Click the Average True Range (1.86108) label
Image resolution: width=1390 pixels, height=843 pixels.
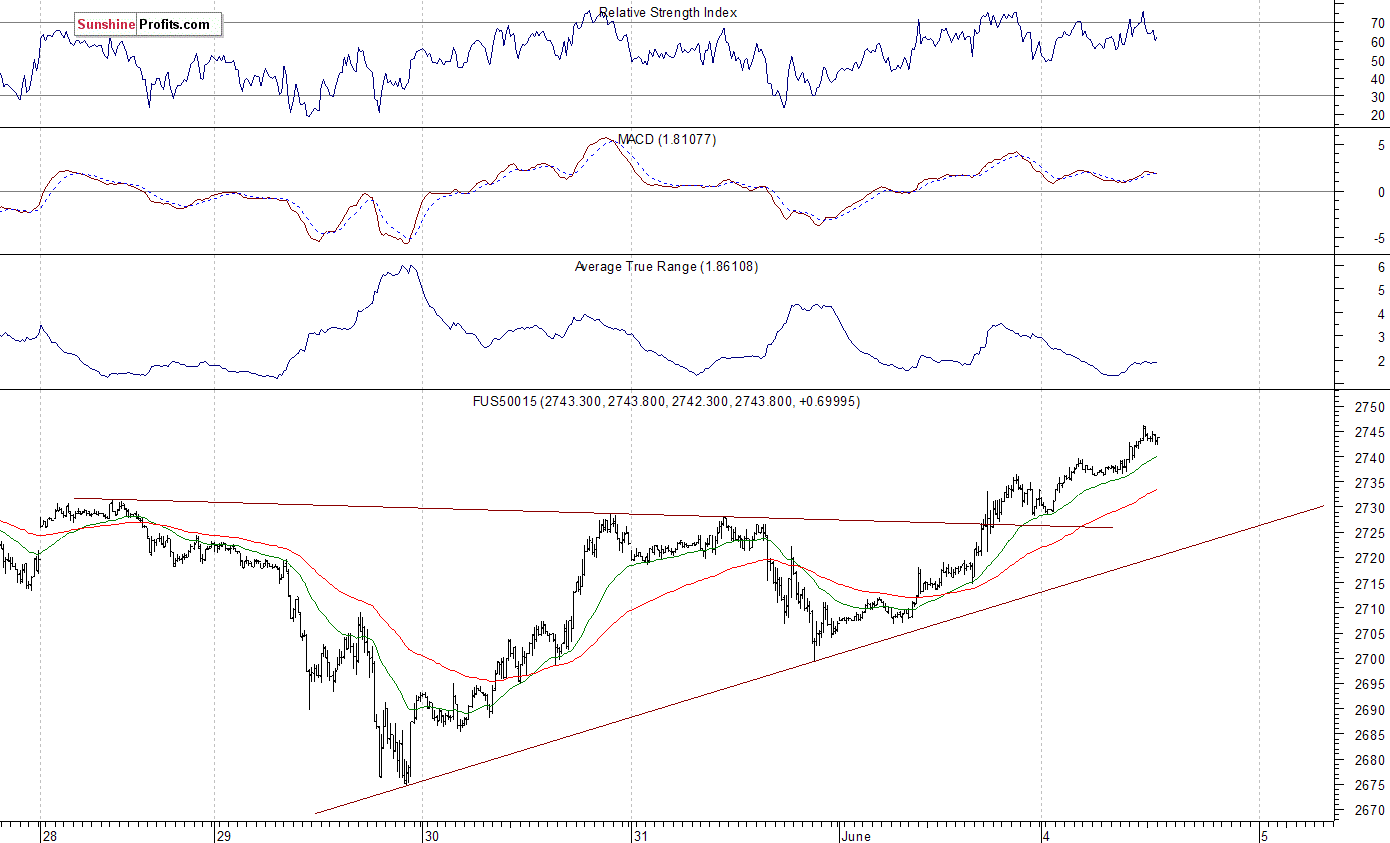click(666, 267)
